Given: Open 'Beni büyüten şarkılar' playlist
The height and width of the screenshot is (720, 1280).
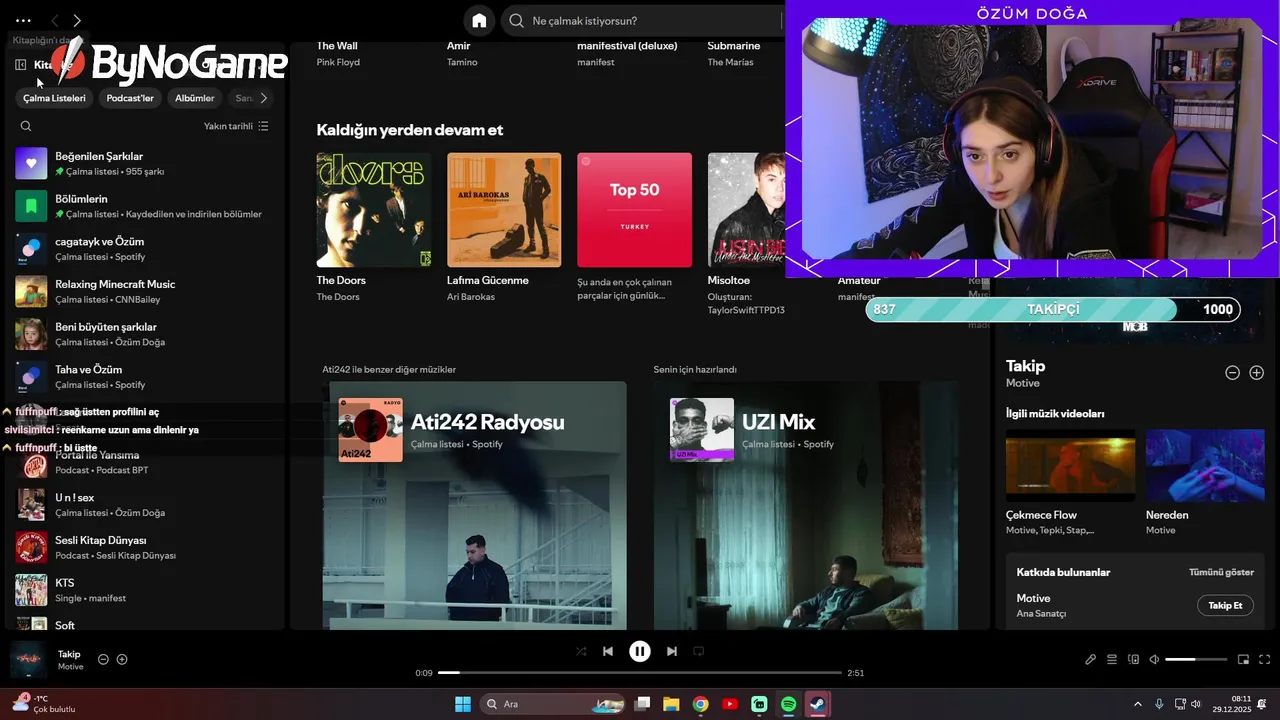Looking at the screenshot, I should tap(145, 334).
